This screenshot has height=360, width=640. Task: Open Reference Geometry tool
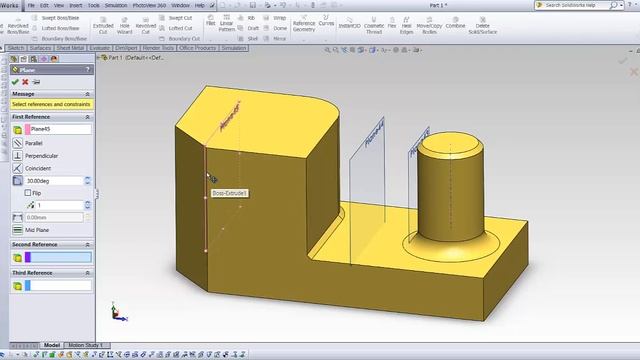[304, 23]
